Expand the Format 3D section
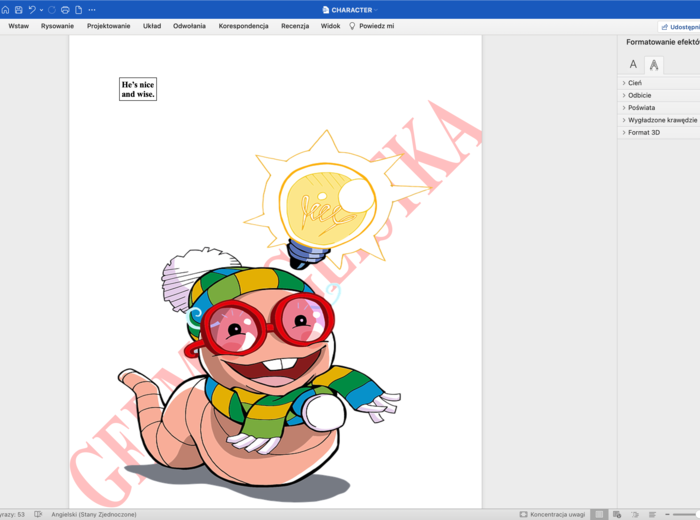Image resolution: width=700 pixels, height=520 pixels. point(643,132)
